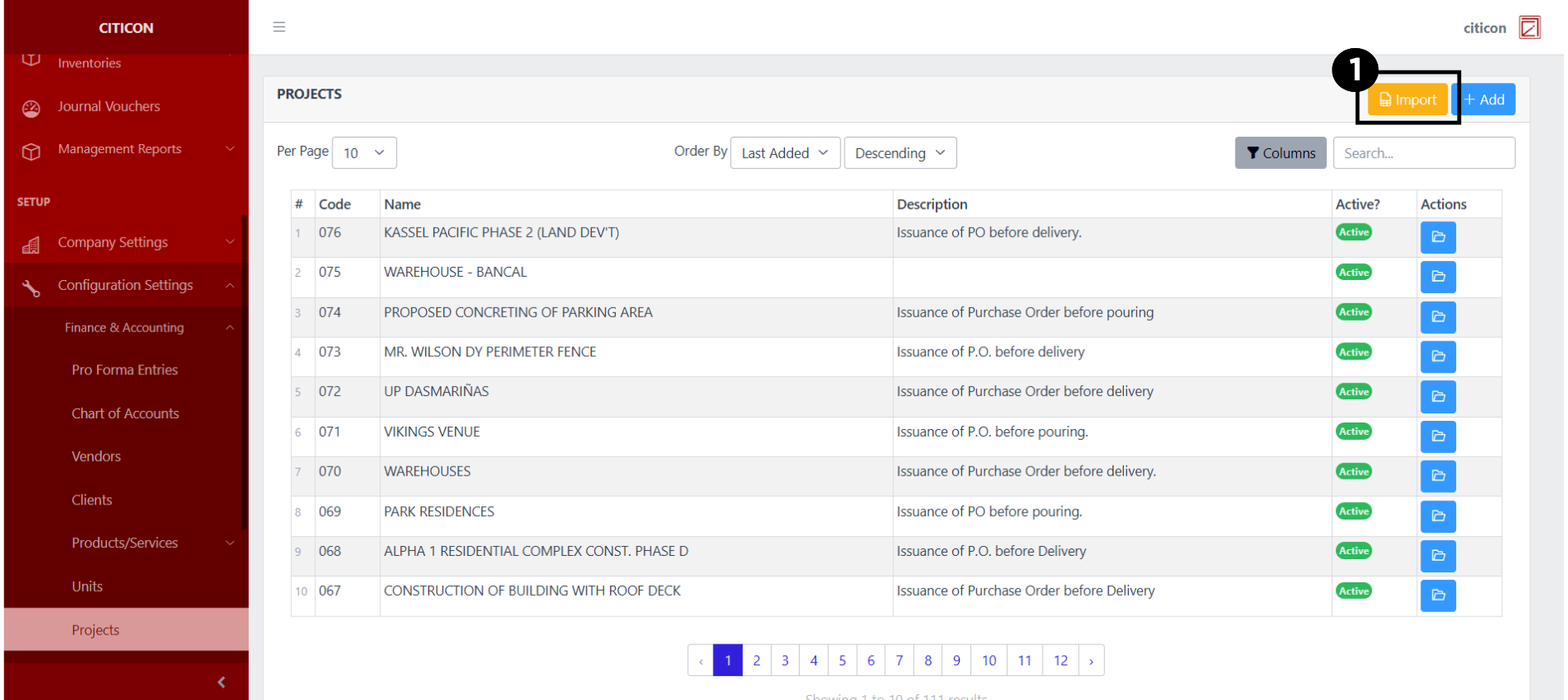Open Chart of Accounts menu item
Image resolution: width=1568 pixels, height=700 pixels.
pos(125,413)
